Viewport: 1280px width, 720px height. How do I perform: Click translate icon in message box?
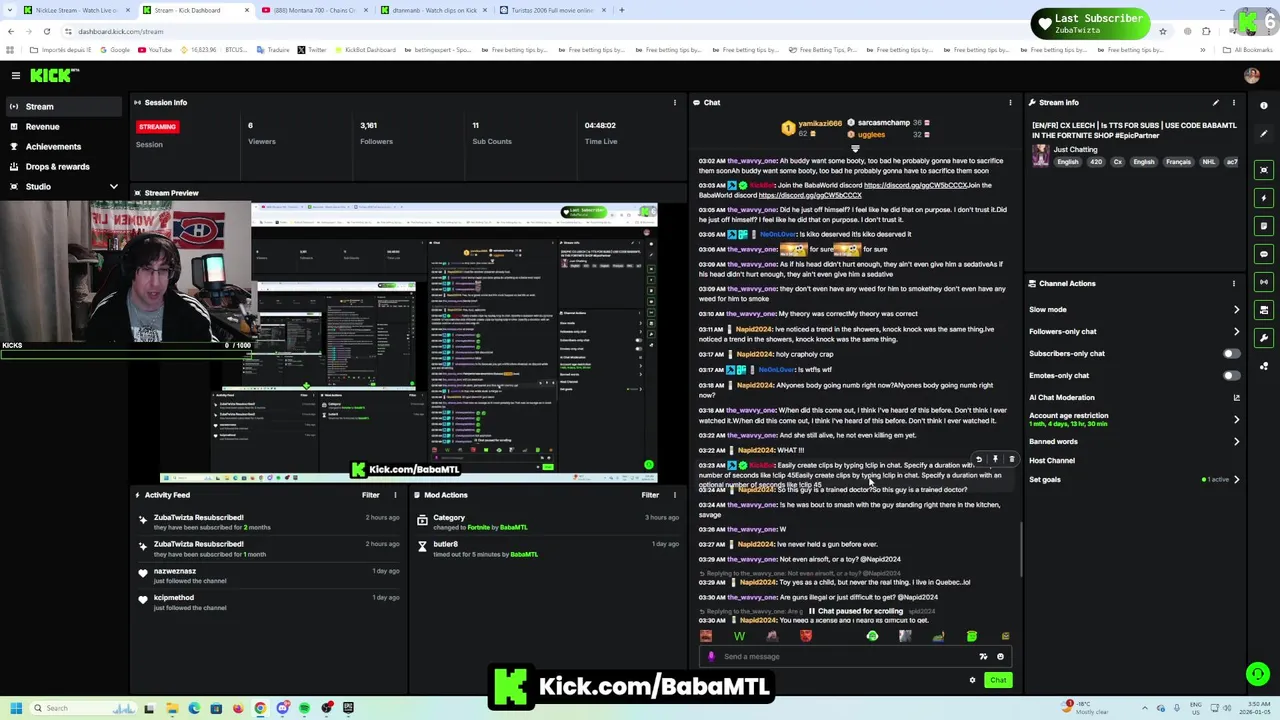click(983, 657)
